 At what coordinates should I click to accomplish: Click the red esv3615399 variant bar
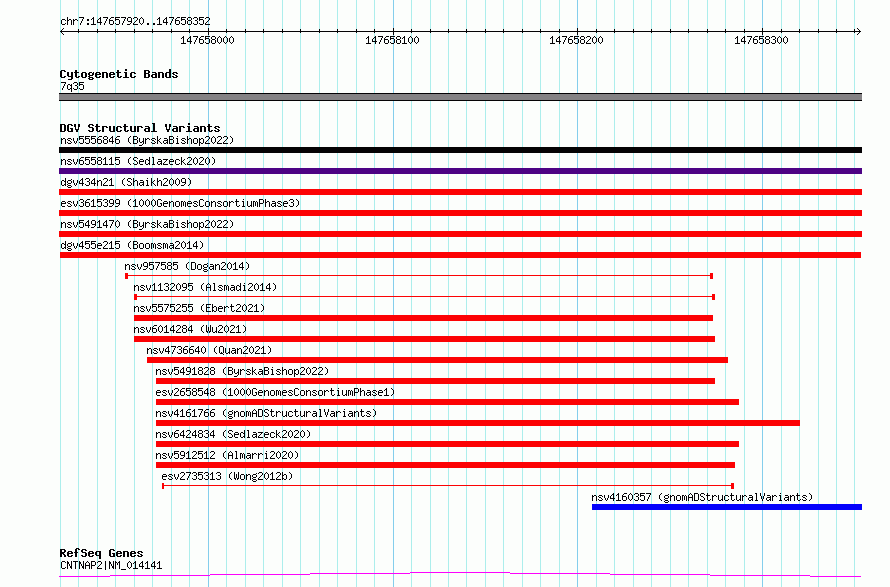[x=460, y=213]
